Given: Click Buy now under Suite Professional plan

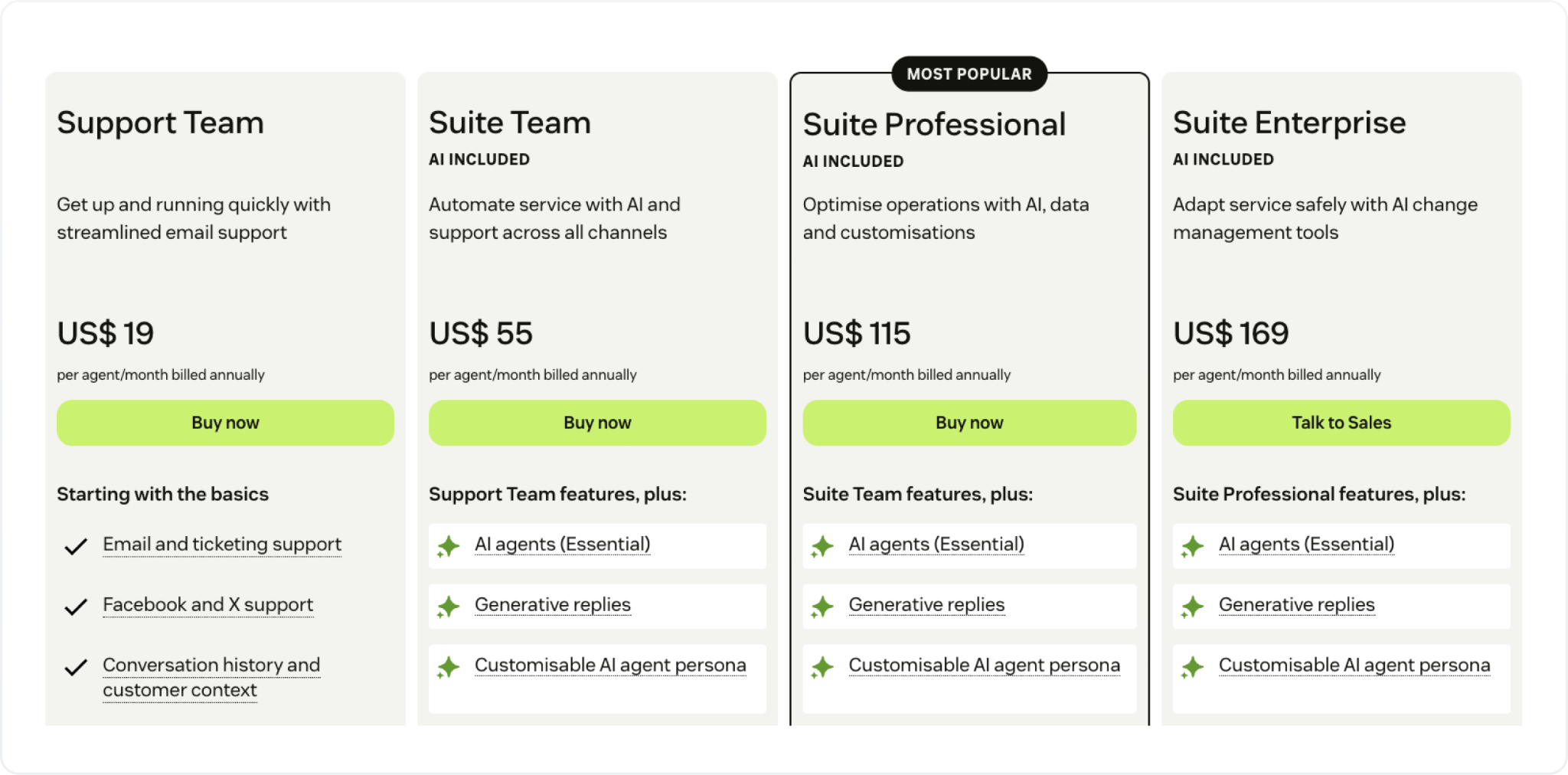Looking at the screenshot, I should 969,422.
